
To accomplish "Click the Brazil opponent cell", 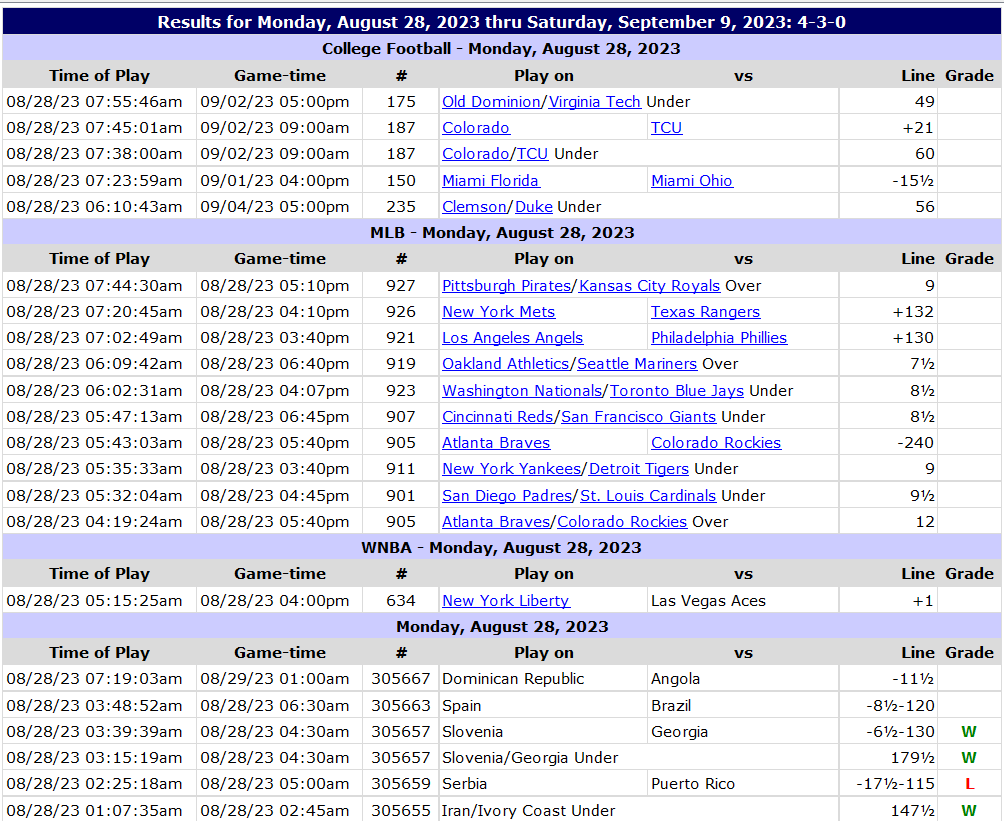I will (x=742, y=706).
